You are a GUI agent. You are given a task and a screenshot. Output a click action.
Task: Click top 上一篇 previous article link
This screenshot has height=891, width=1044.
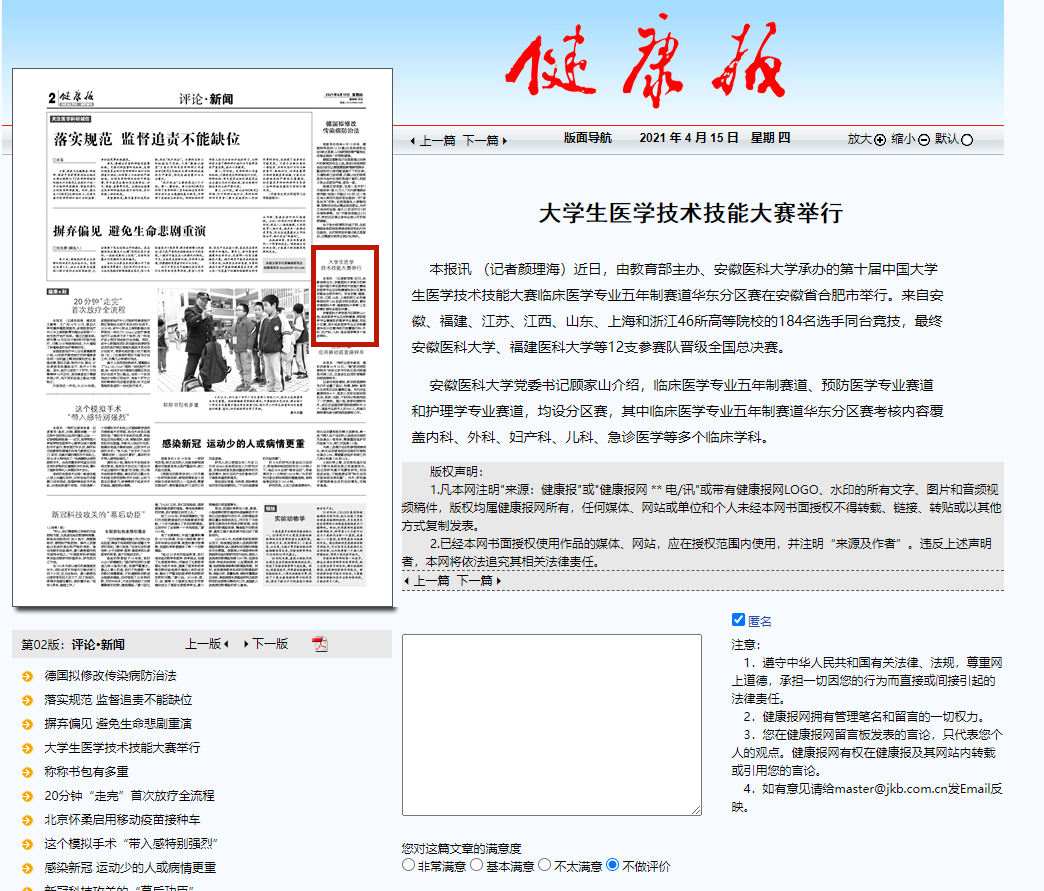click(x=432, y=141)
